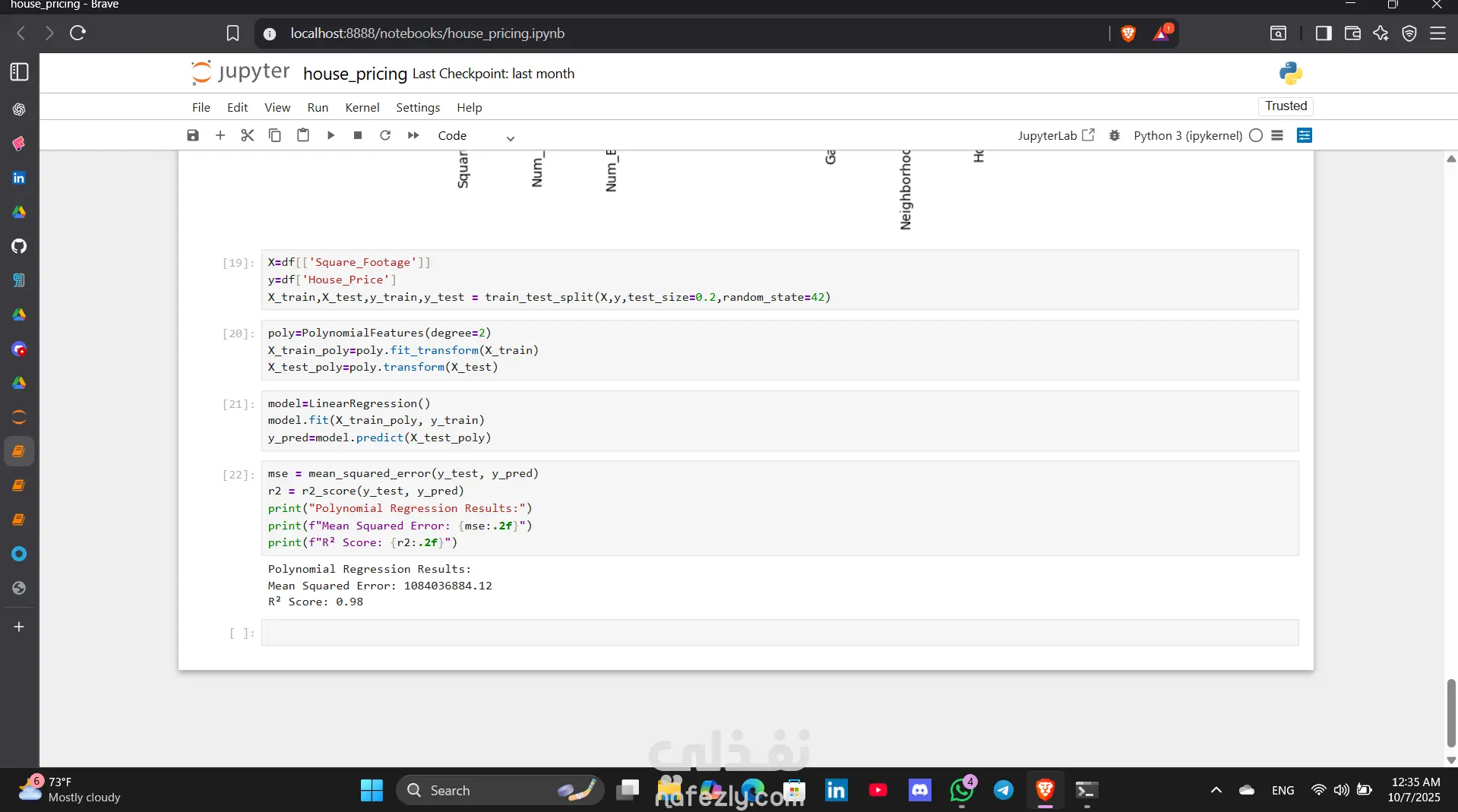The height and width of the screenshot is (812, 1458).
Task: Open the File menu
Action: [201, 107]
